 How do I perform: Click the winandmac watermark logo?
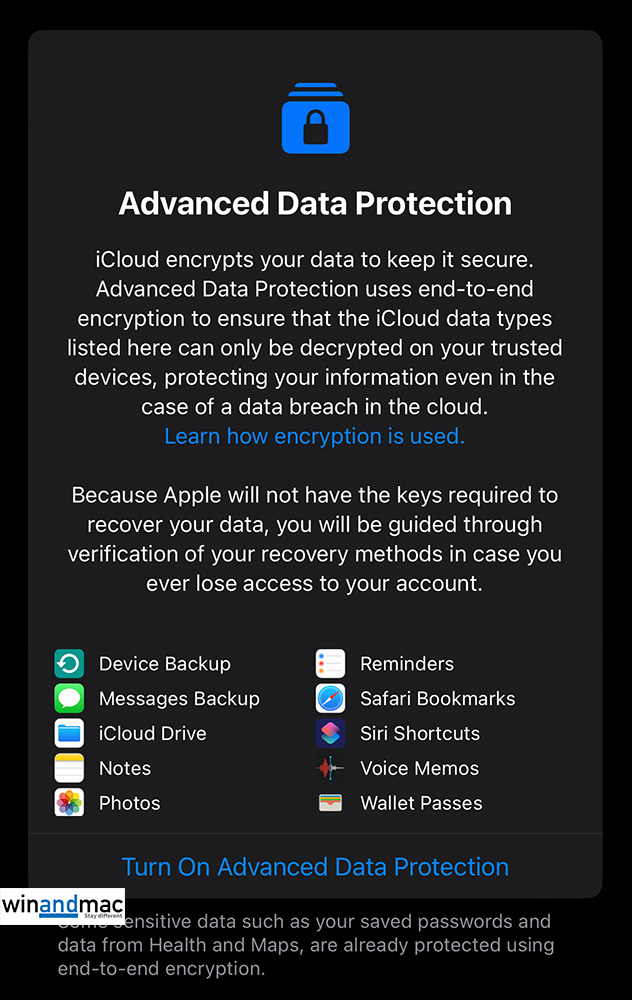[x=62, y=906]
